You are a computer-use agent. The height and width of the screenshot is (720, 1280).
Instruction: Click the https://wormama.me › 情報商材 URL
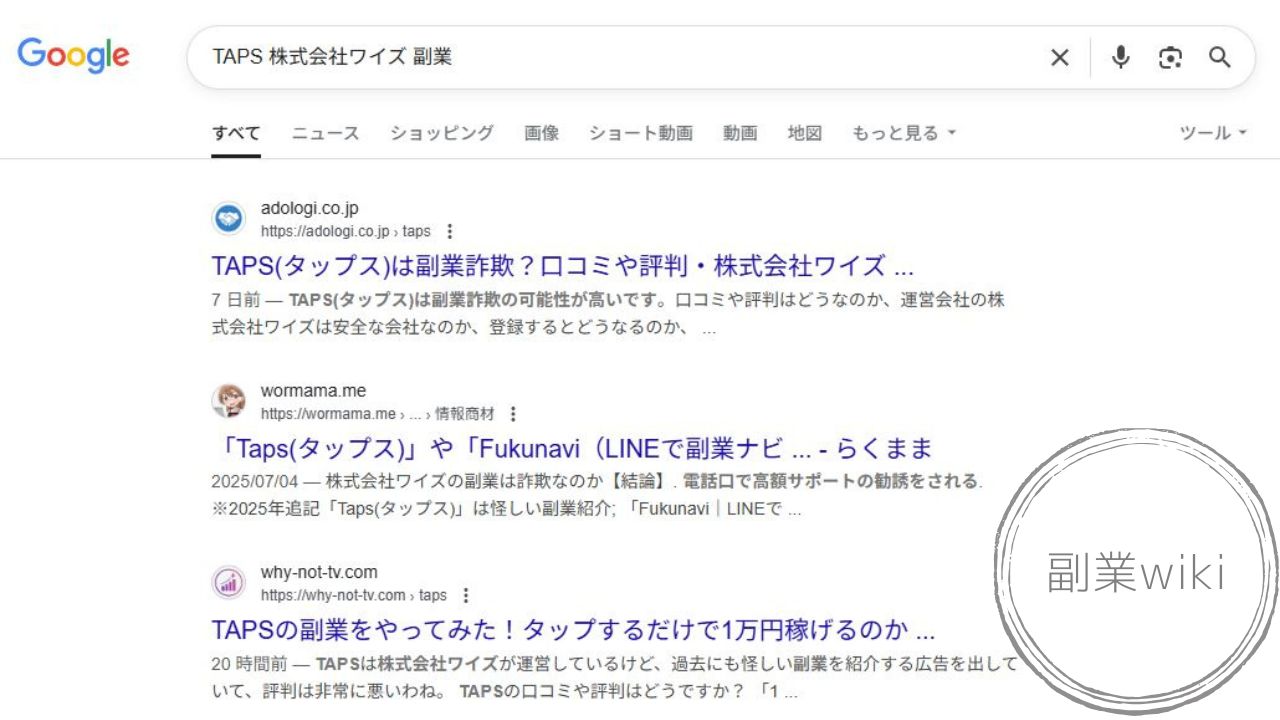[x=378, y=413]
